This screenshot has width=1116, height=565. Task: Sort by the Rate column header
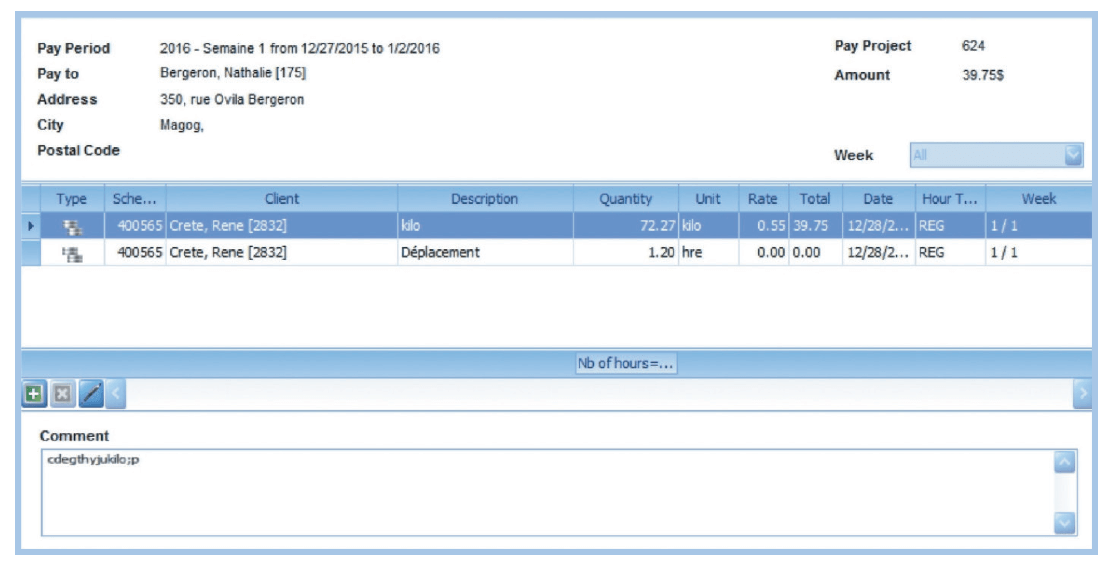[763, 199]
